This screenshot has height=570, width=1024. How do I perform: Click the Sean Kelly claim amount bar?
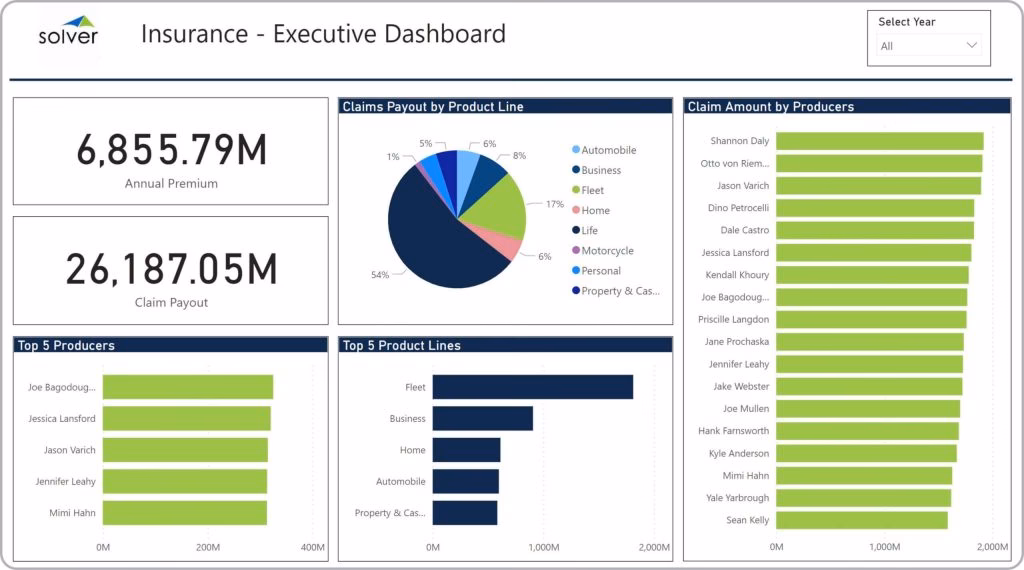(x=862, y=520)
